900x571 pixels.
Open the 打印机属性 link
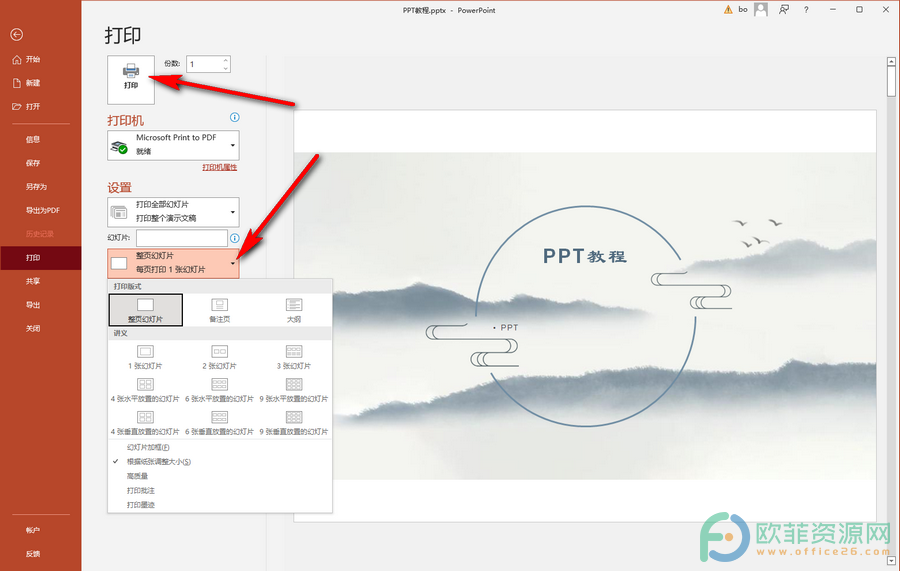click(219, 168)
